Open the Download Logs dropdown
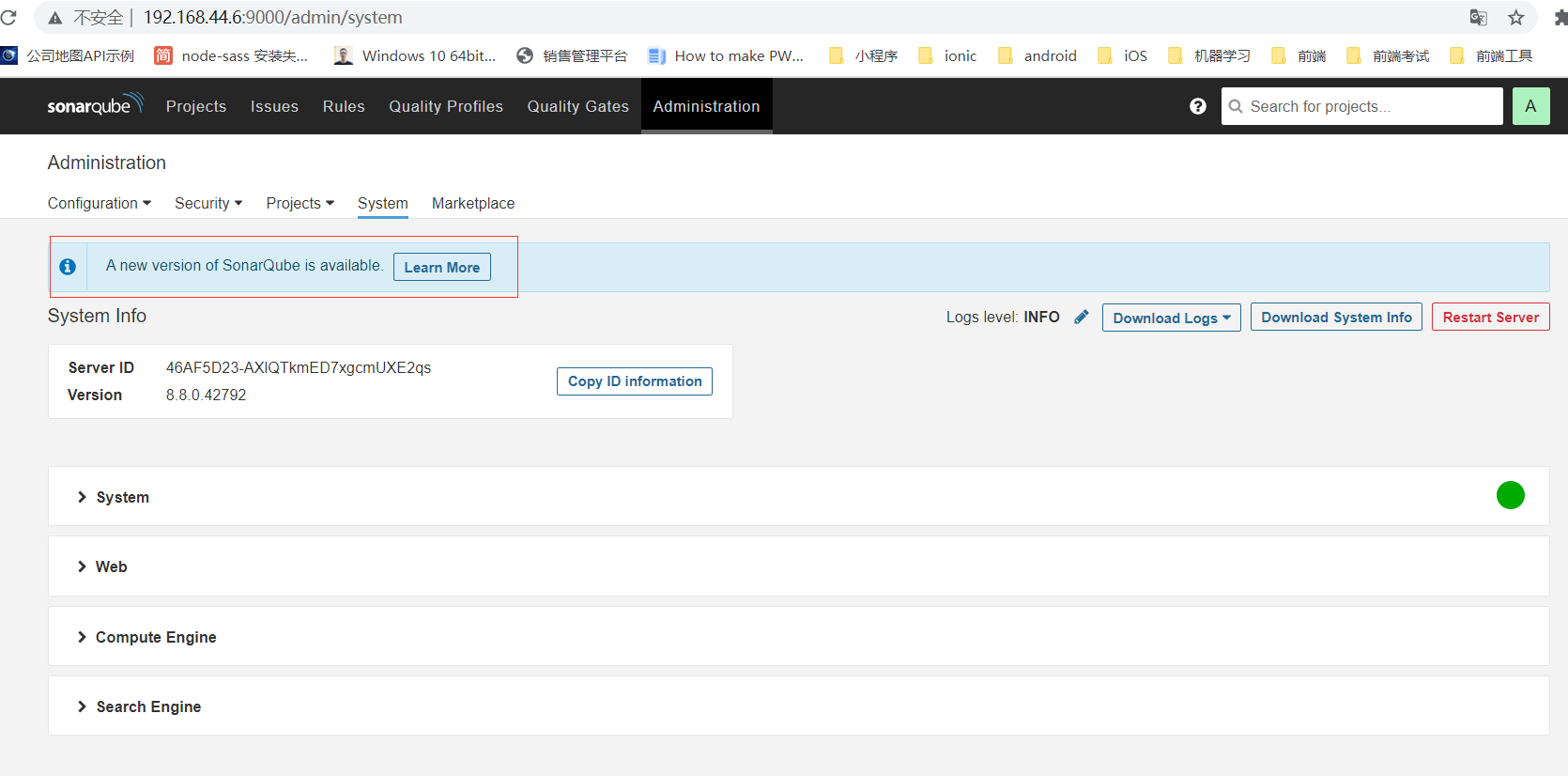This screenshot has width=1568, height=776. coord(1171,318)
